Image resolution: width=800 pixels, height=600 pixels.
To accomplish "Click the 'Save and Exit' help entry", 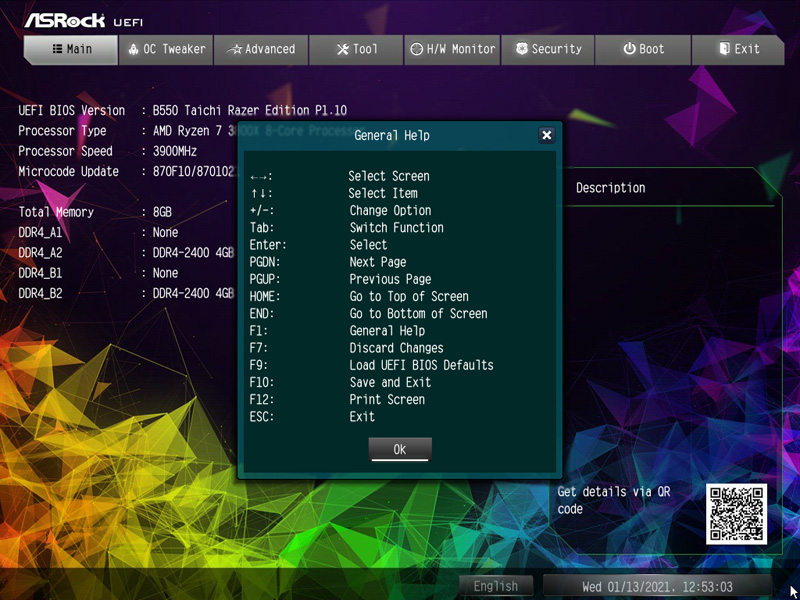I will tap(390, 383).
